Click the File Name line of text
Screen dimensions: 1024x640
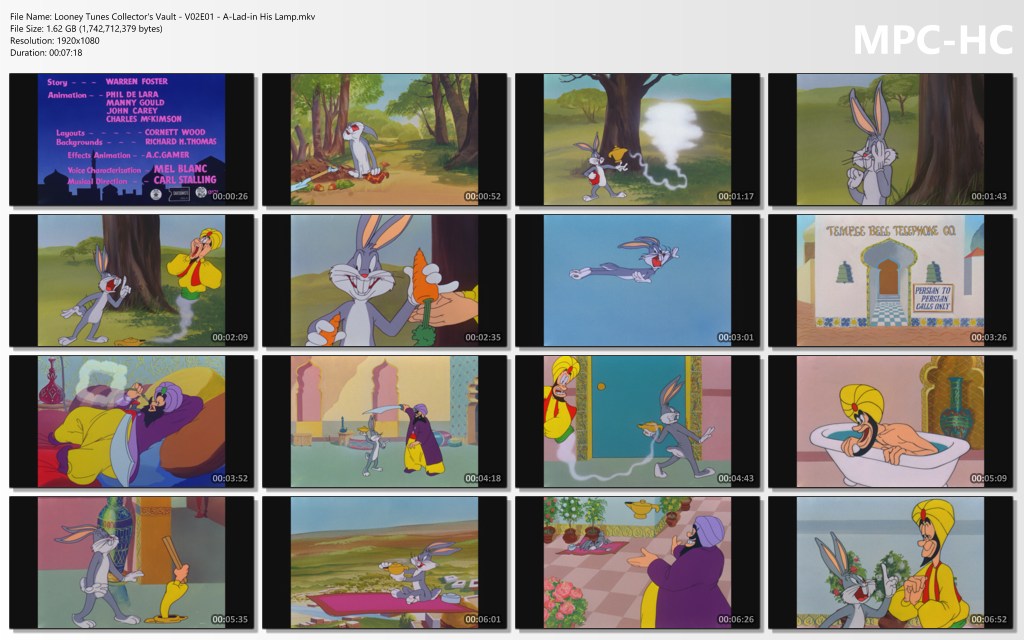(163, 16)
